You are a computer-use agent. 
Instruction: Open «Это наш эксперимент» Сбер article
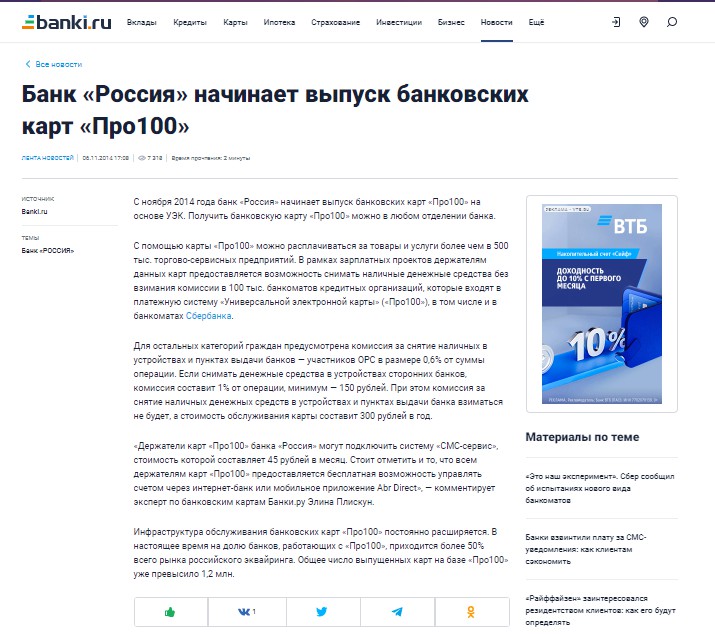pyautogui.click(x=600, y=488)
